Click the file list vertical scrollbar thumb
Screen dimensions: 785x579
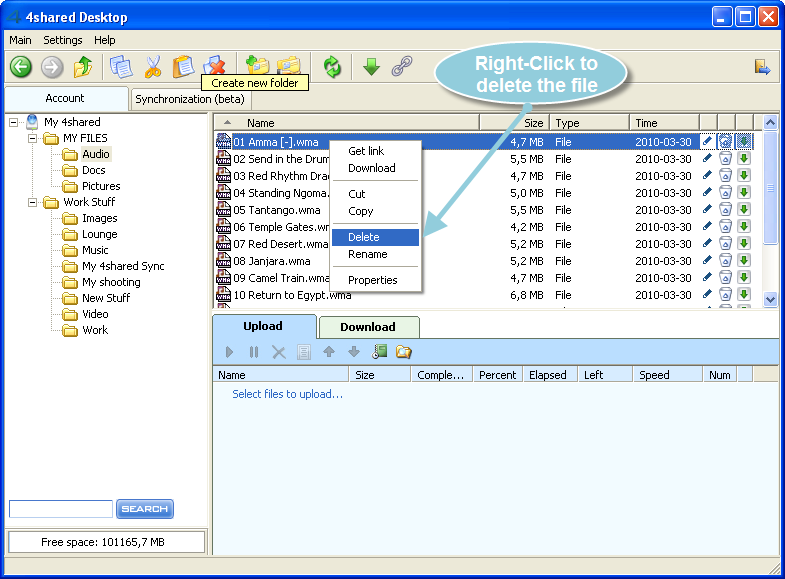coord(770,188)
